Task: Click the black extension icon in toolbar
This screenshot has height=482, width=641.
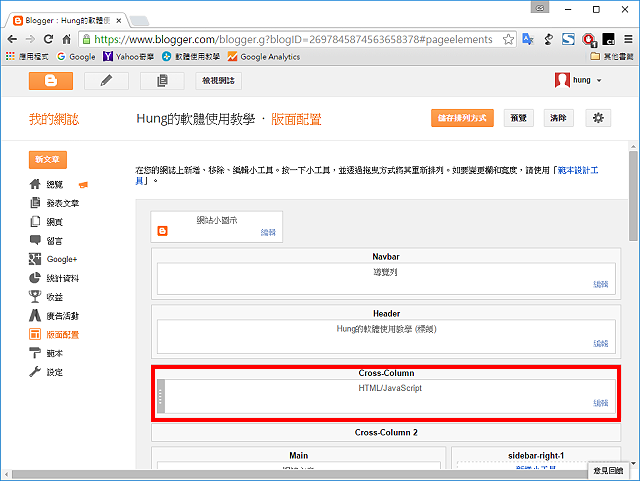Action: click(608, 39)
